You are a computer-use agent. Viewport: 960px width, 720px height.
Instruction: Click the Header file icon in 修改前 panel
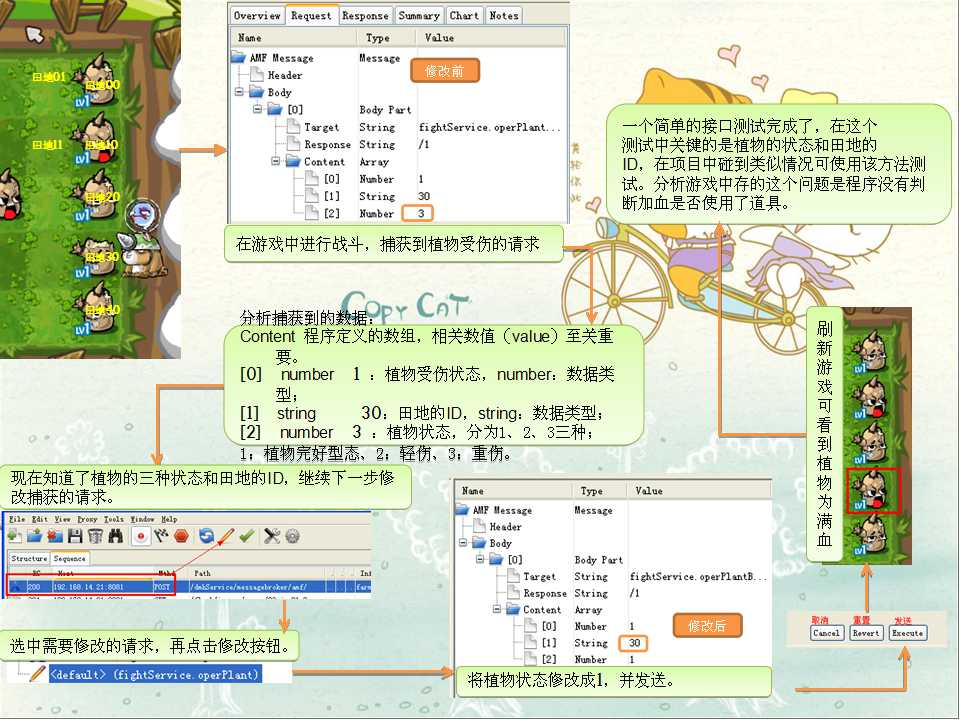click(257, 75)
